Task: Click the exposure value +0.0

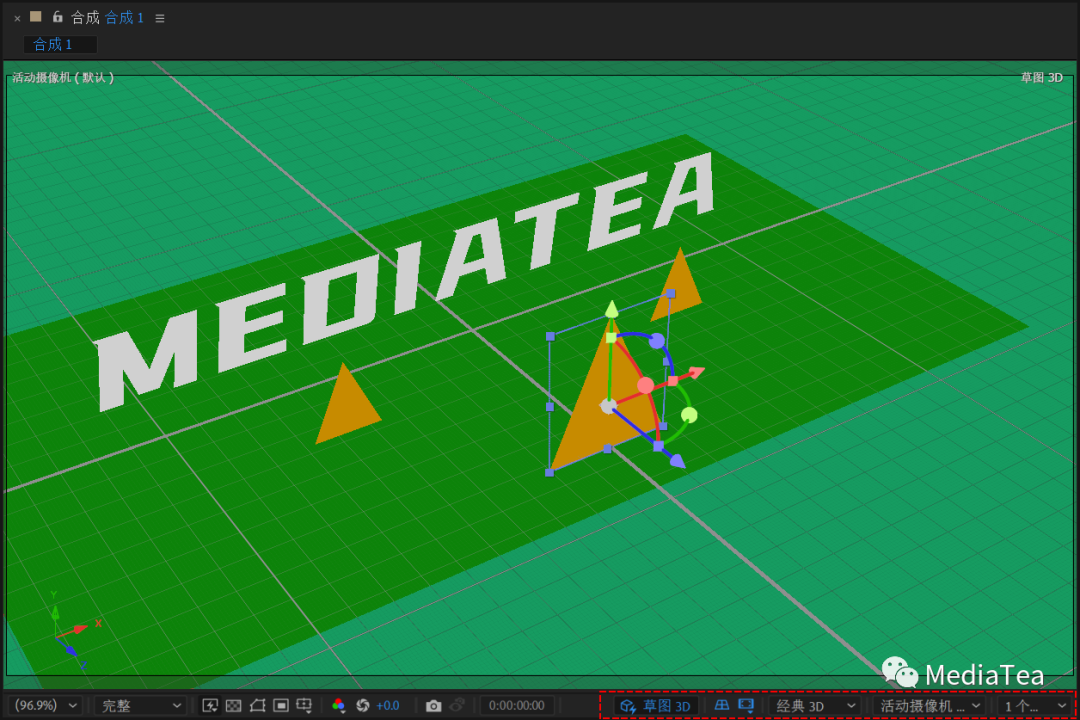Action: 388,706
